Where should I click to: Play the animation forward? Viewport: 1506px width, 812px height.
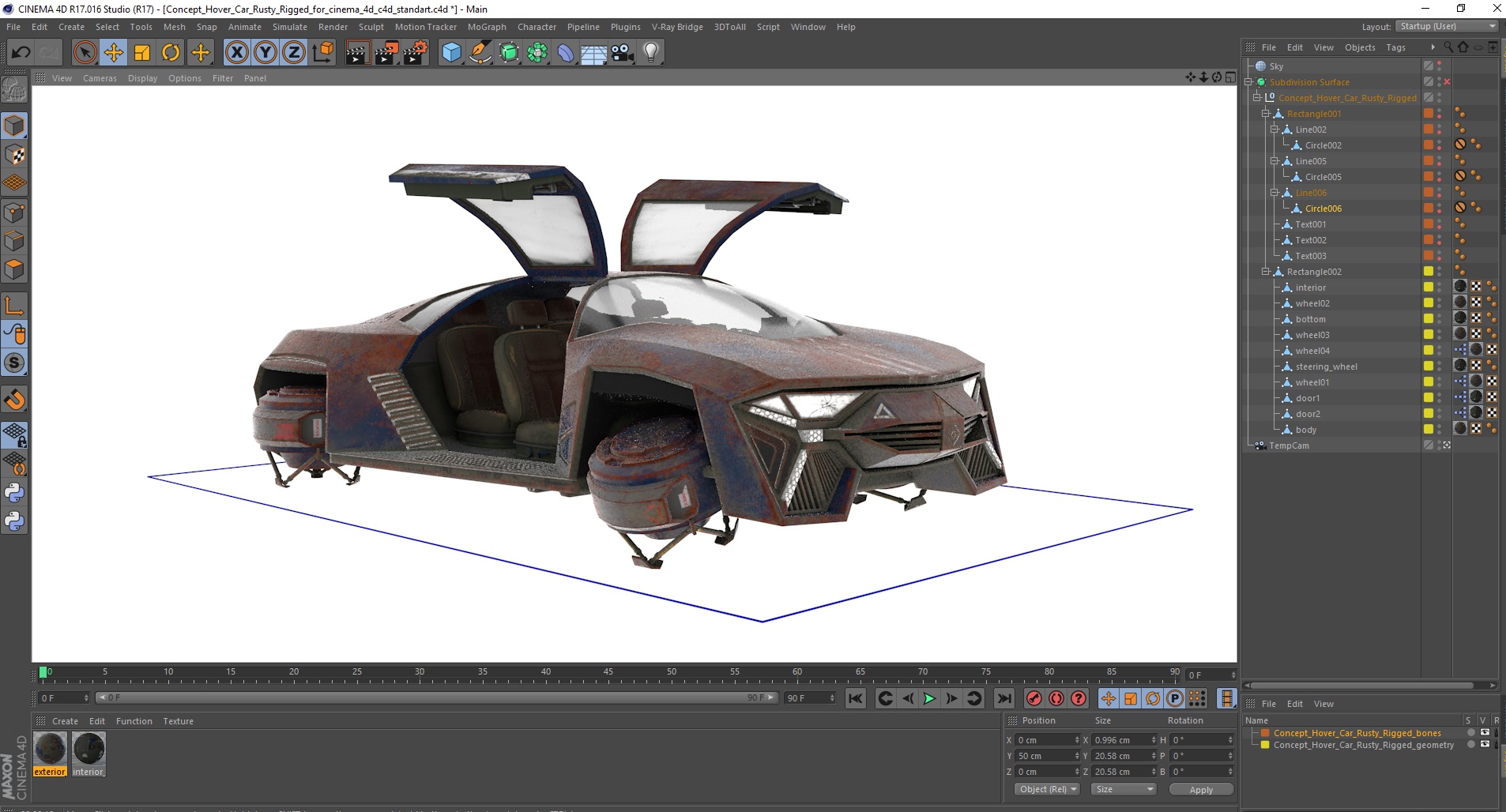click(929, 698)
